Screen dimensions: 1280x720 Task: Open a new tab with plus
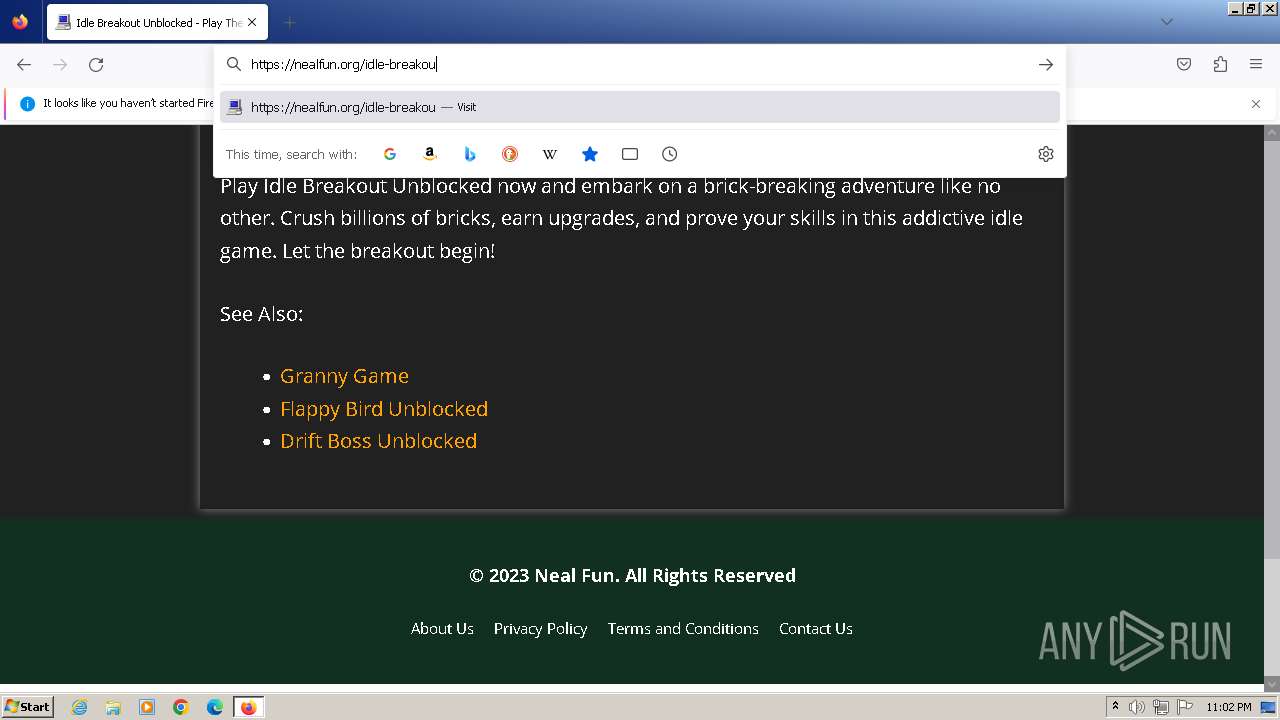point(289,22)
